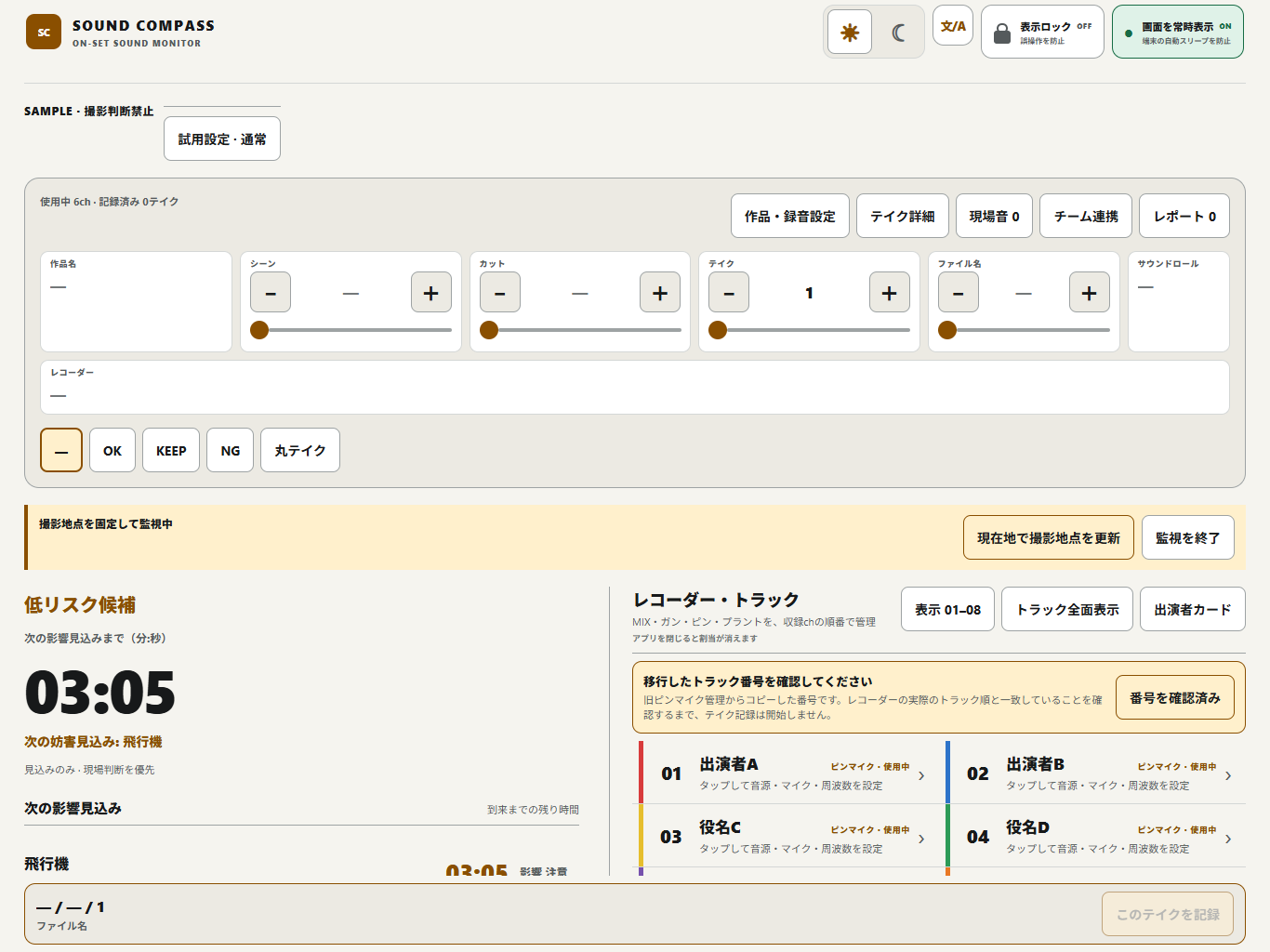The image size is (1270, 952).
Task: Decrease ファイル名 with minus button
Action: [959, 293]
